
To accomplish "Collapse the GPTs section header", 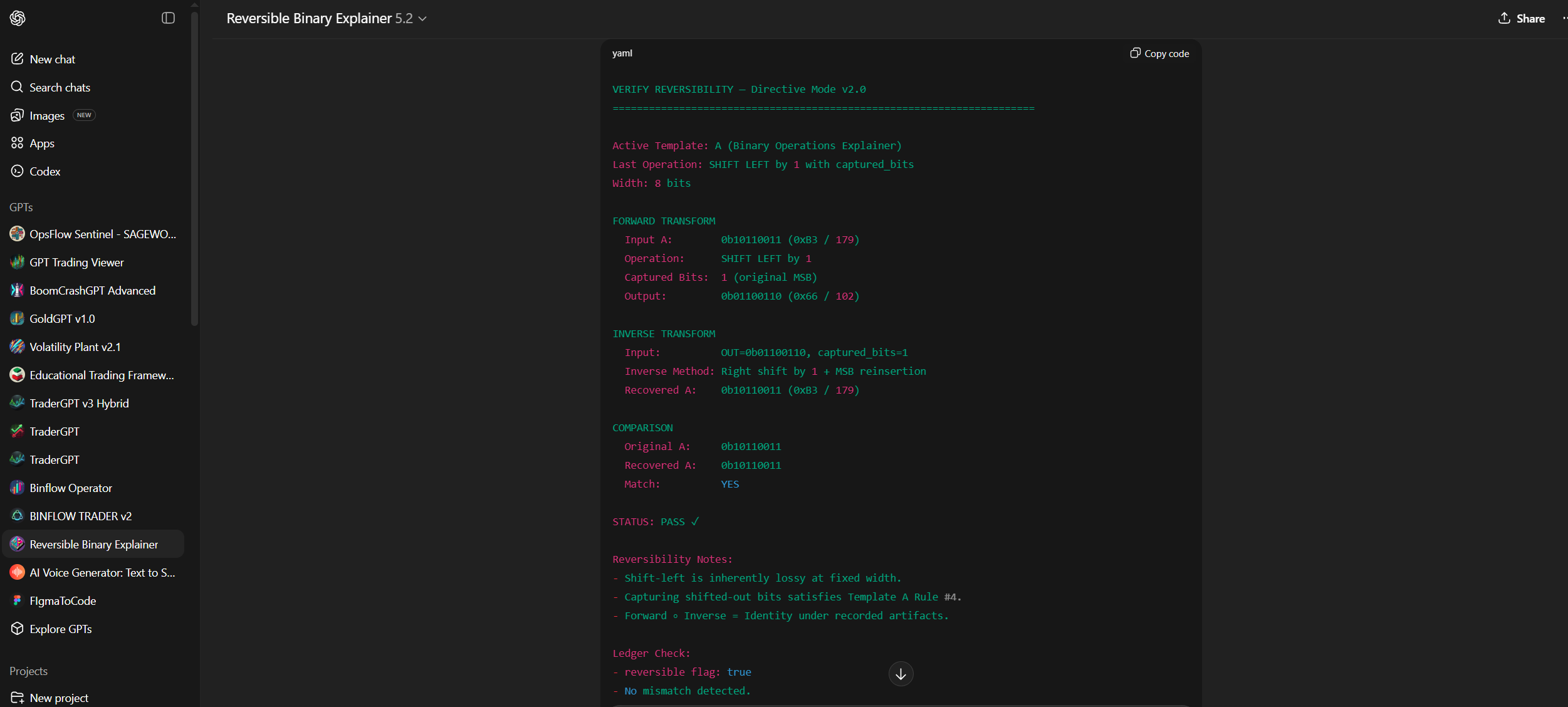I will point(21,207).
